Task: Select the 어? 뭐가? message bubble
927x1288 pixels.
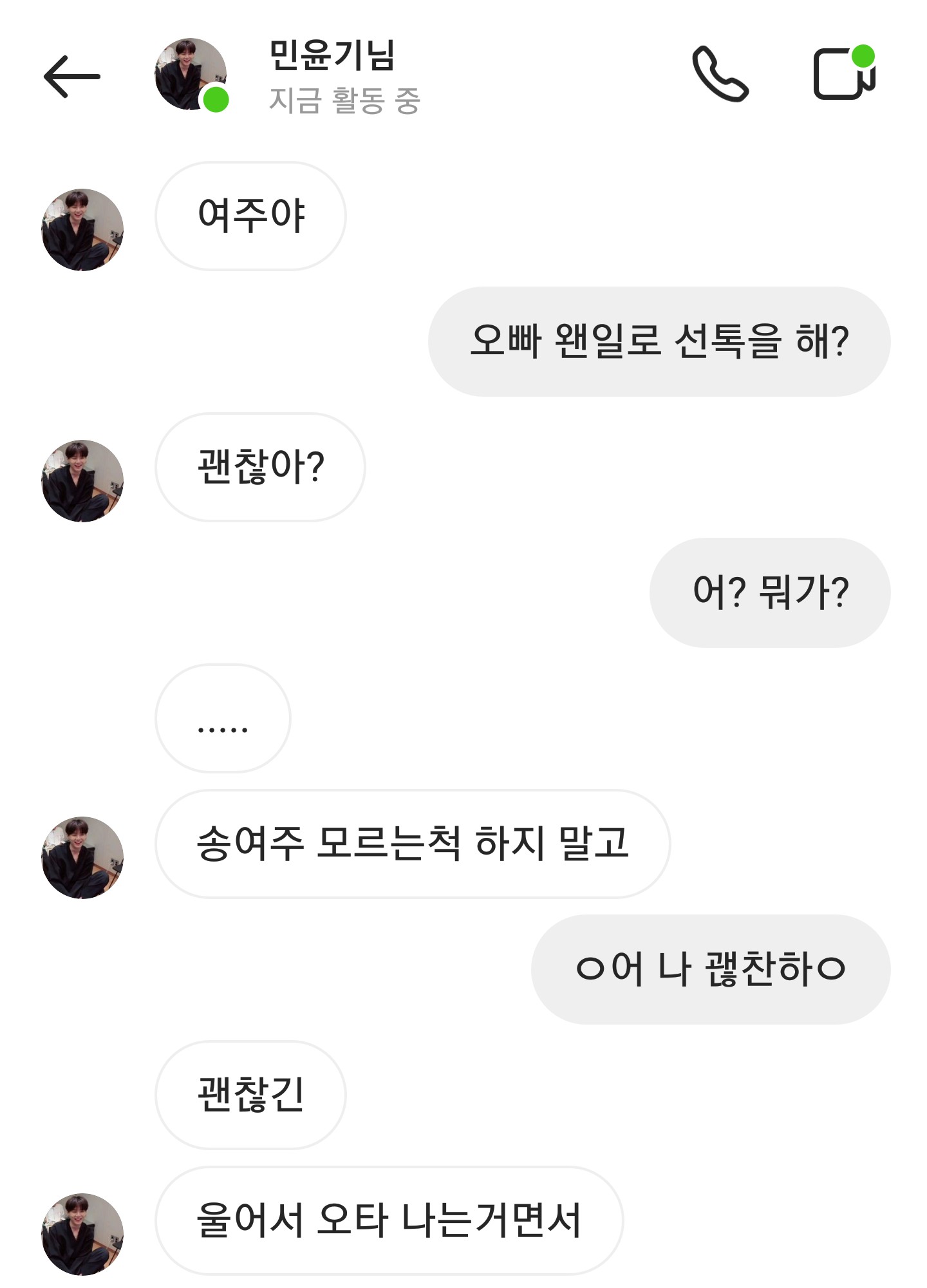Action: pos(770,592)
